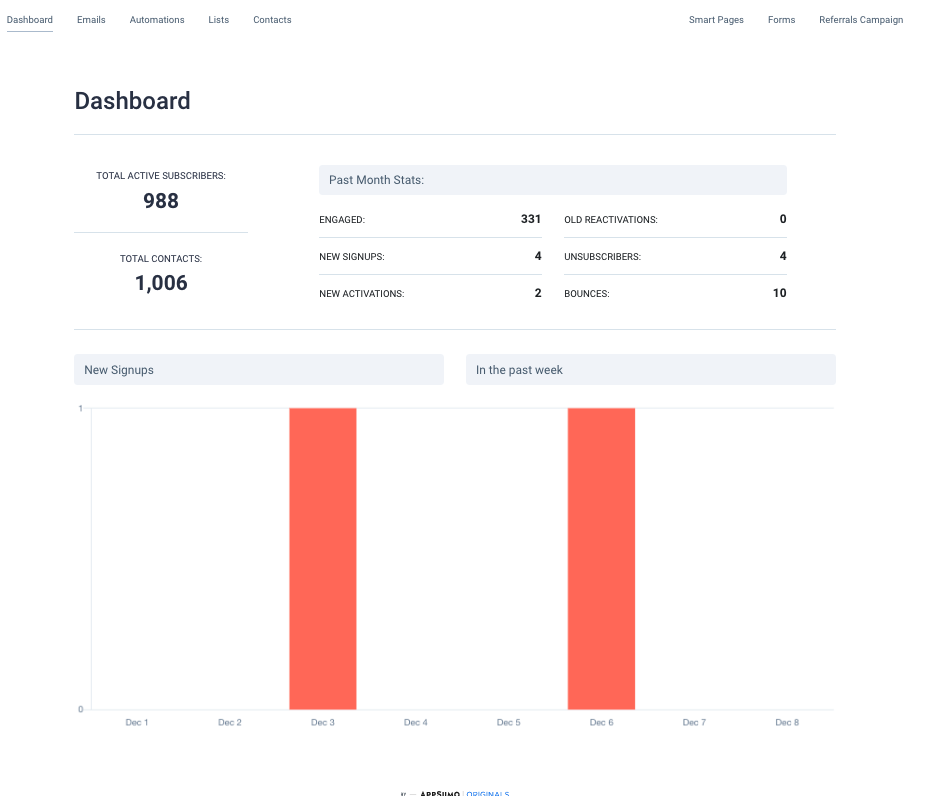
Task: Navigate to the Automations page
Action: point(157,19)
